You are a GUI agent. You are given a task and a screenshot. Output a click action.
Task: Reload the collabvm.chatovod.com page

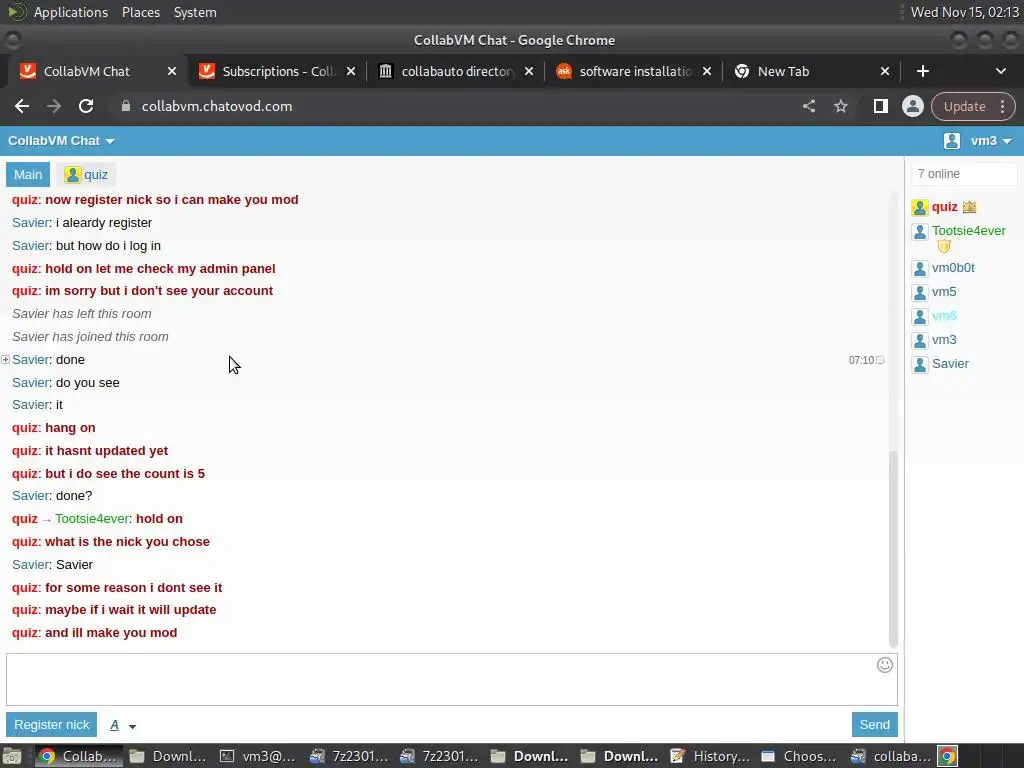[86, 106]
